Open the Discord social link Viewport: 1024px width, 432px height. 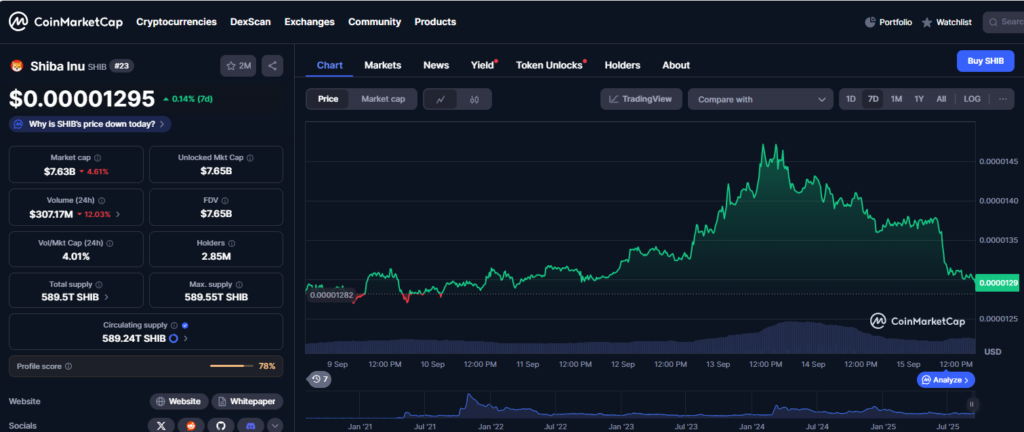[x=251, y=425]
